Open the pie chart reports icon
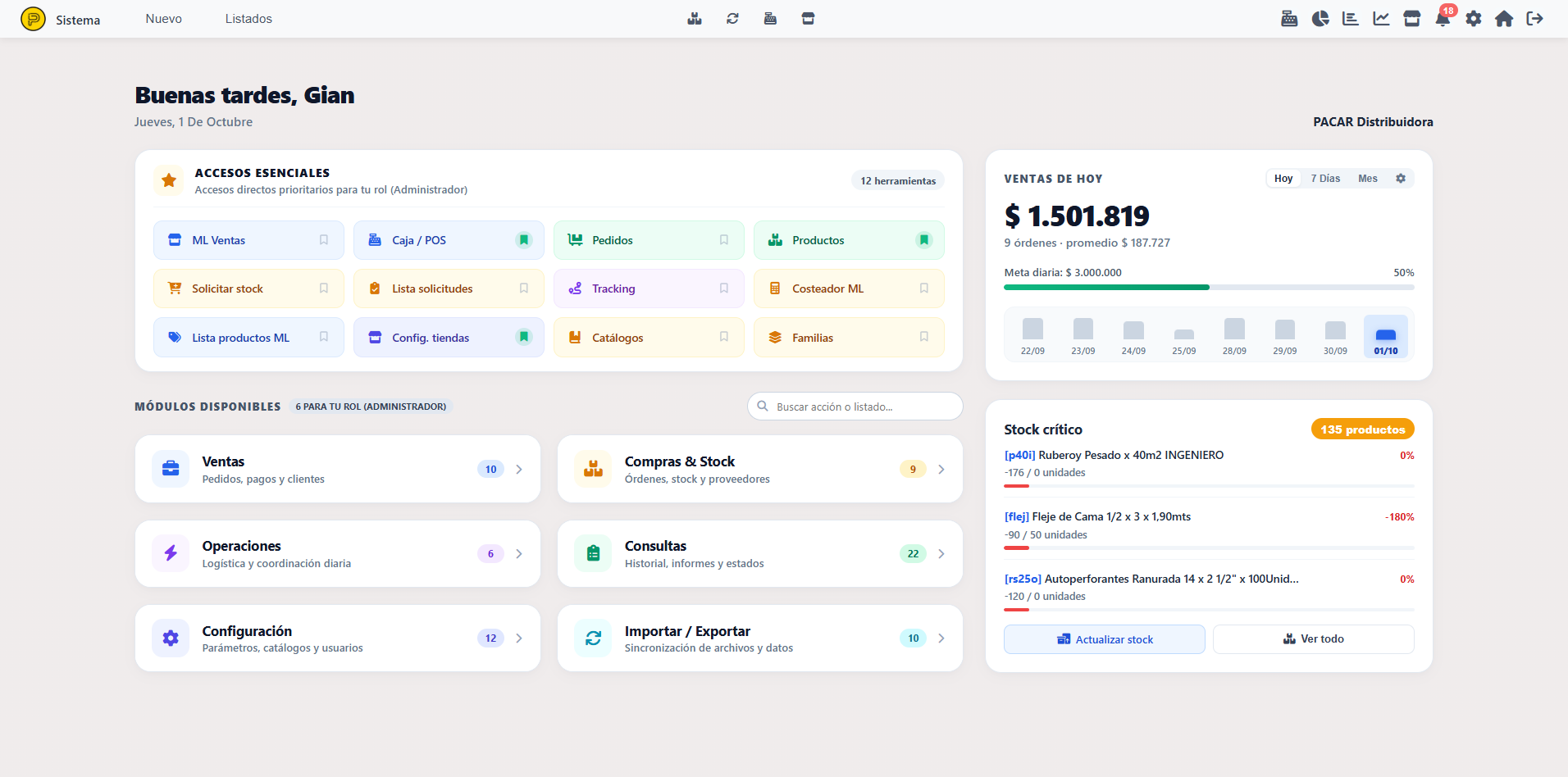The image size is (1568, 777). click(x=1320, y=19)
